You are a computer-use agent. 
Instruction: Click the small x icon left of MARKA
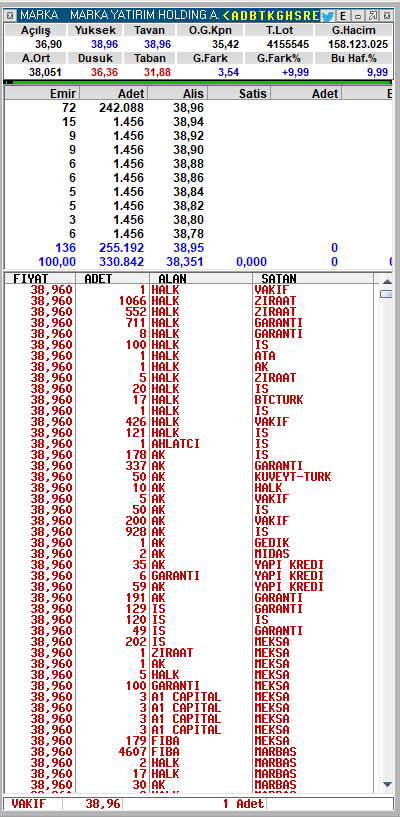tap(10, 16)
